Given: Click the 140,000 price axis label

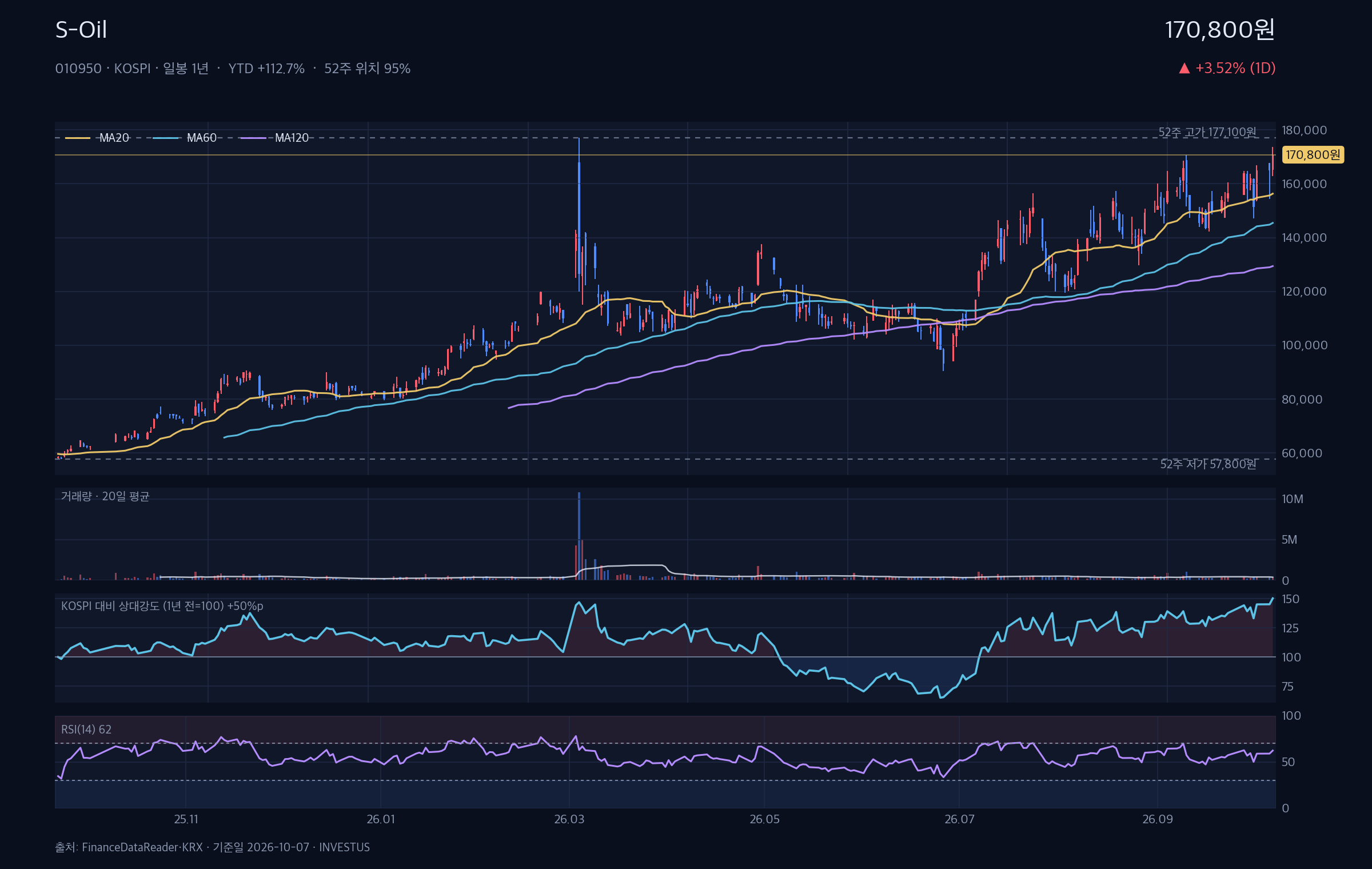Looking at the screenshot, I should [1304, 238].
